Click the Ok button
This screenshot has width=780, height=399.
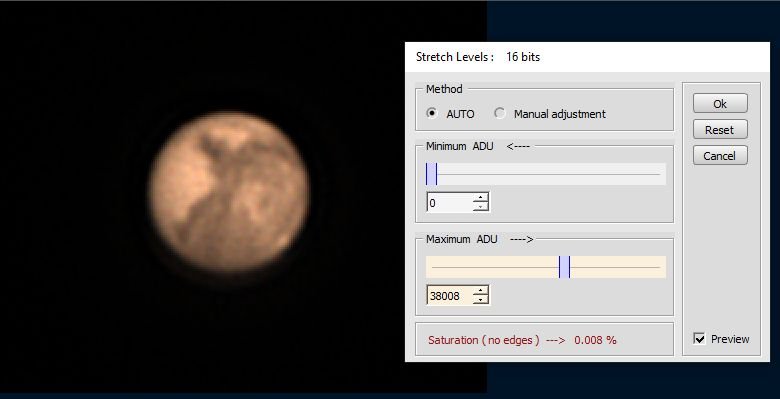pos(720,103)
